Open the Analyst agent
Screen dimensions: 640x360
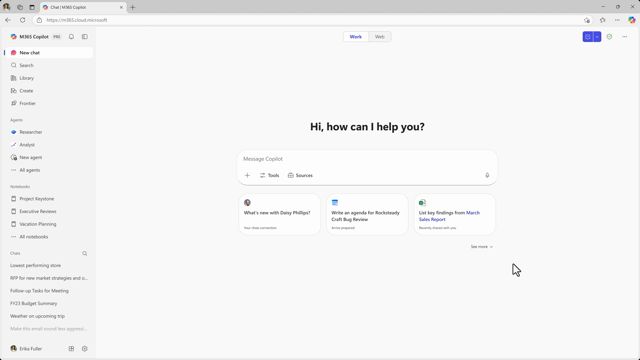click(49, 144)
